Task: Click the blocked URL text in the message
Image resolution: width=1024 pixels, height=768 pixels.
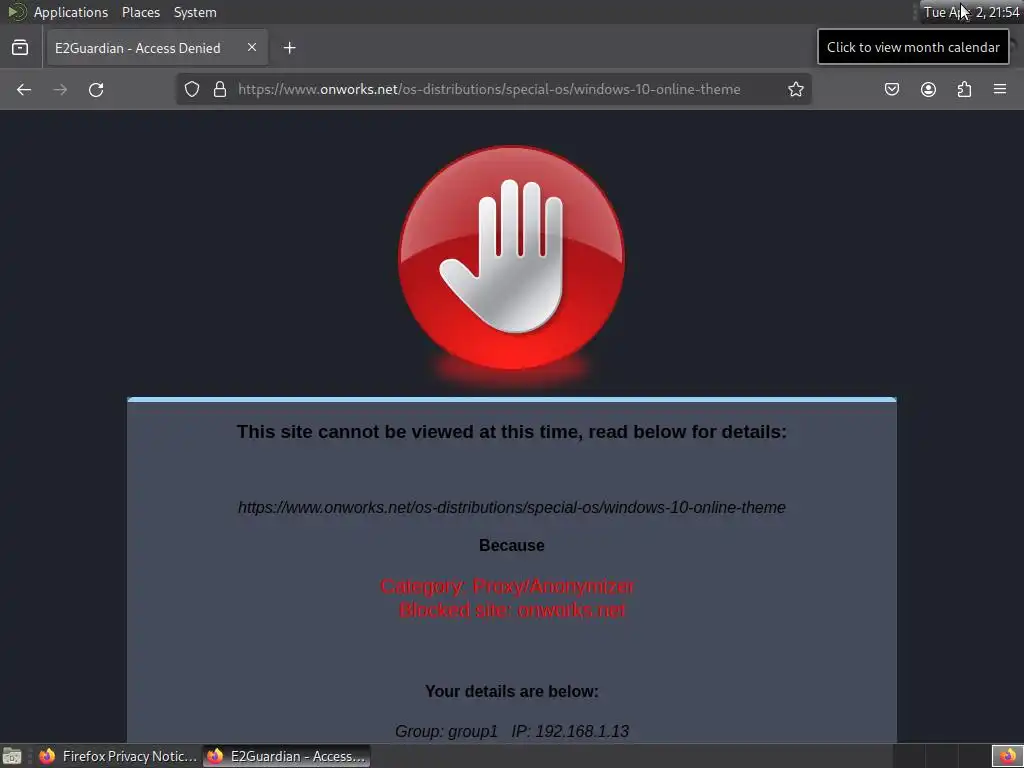Action: (x=511, y=507)
